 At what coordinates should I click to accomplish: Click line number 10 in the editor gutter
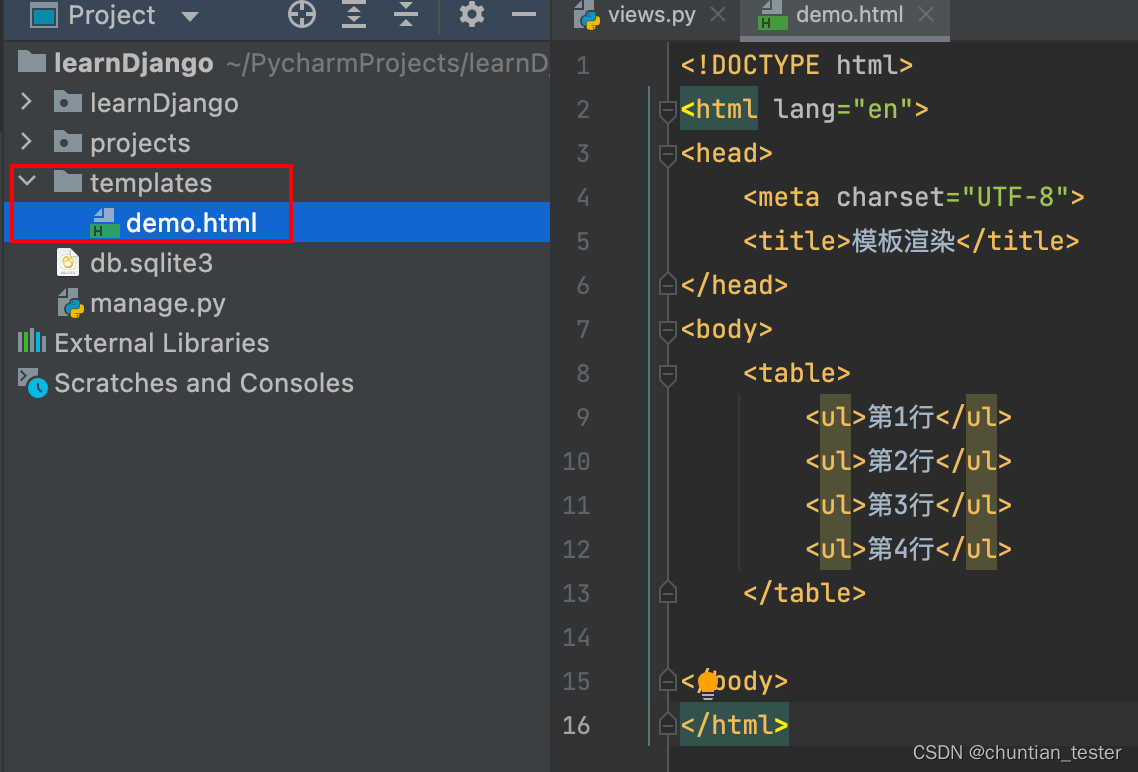576,461
